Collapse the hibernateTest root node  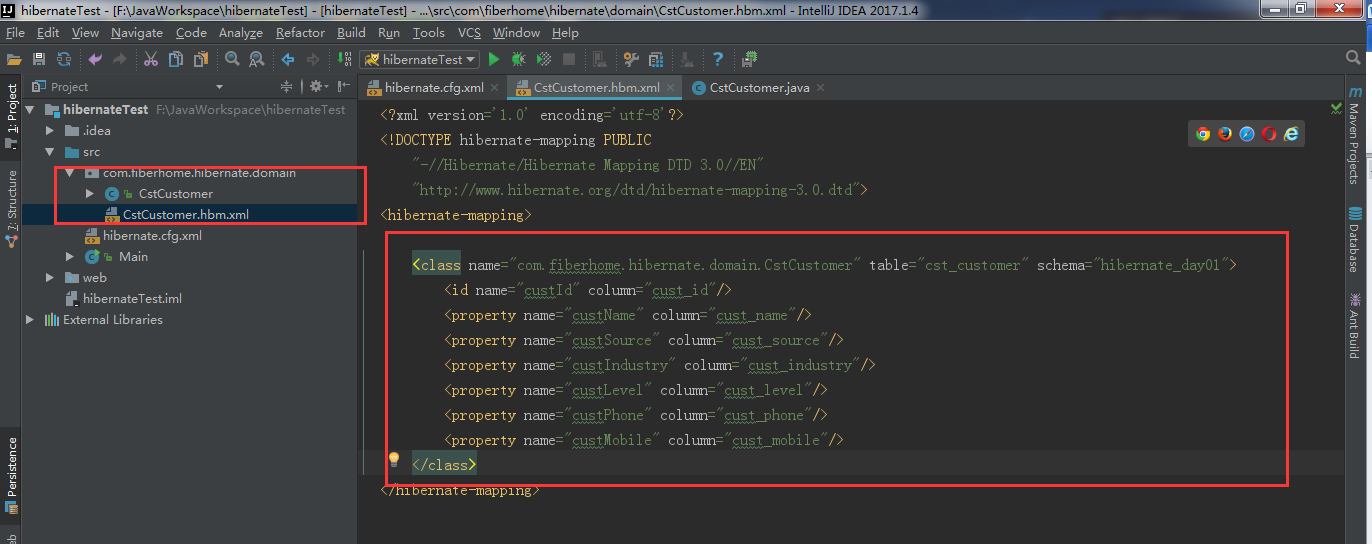[x=30, y=109]
